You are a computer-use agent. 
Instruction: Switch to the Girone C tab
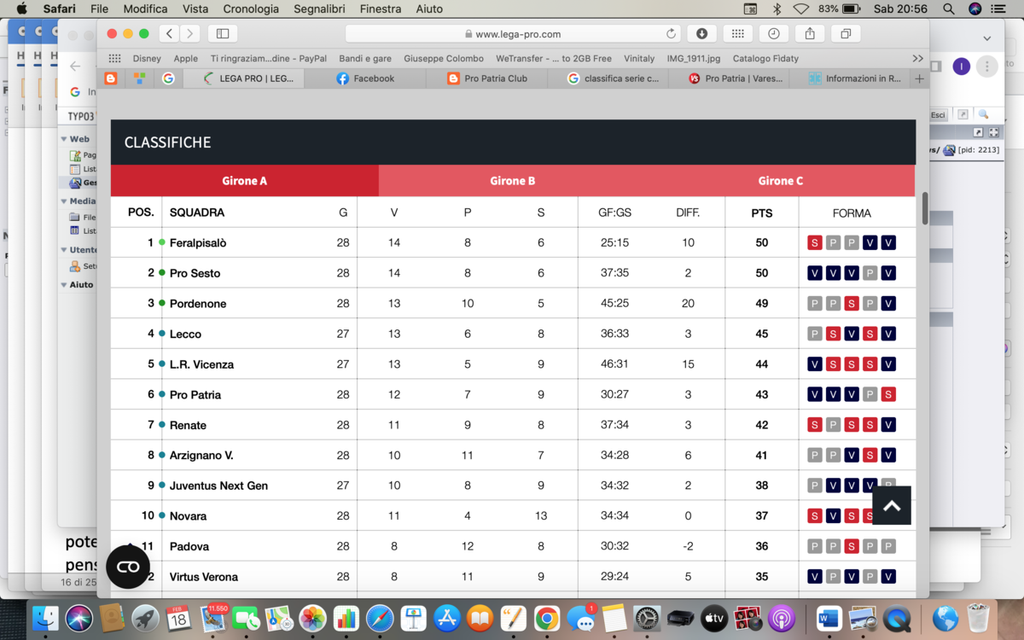[780, 181]
